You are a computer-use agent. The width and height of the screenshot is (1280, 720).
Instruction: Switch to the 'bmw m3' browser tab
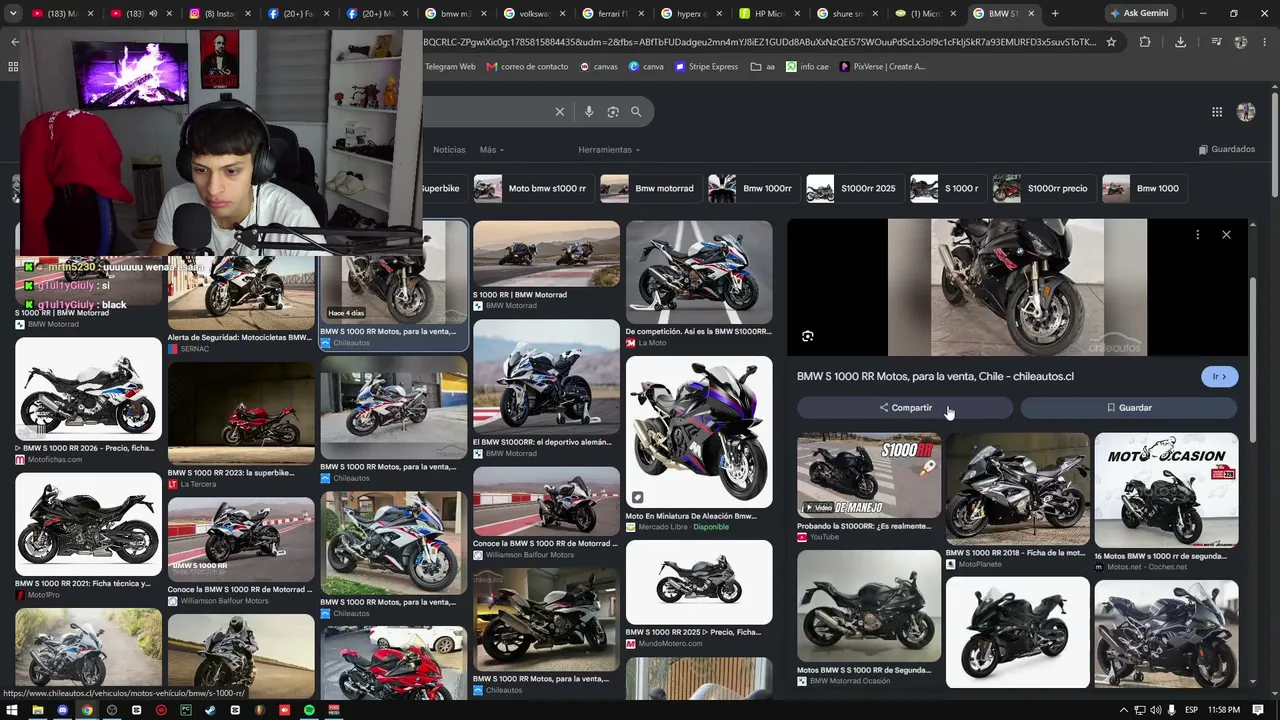click(x=457, y=14)
